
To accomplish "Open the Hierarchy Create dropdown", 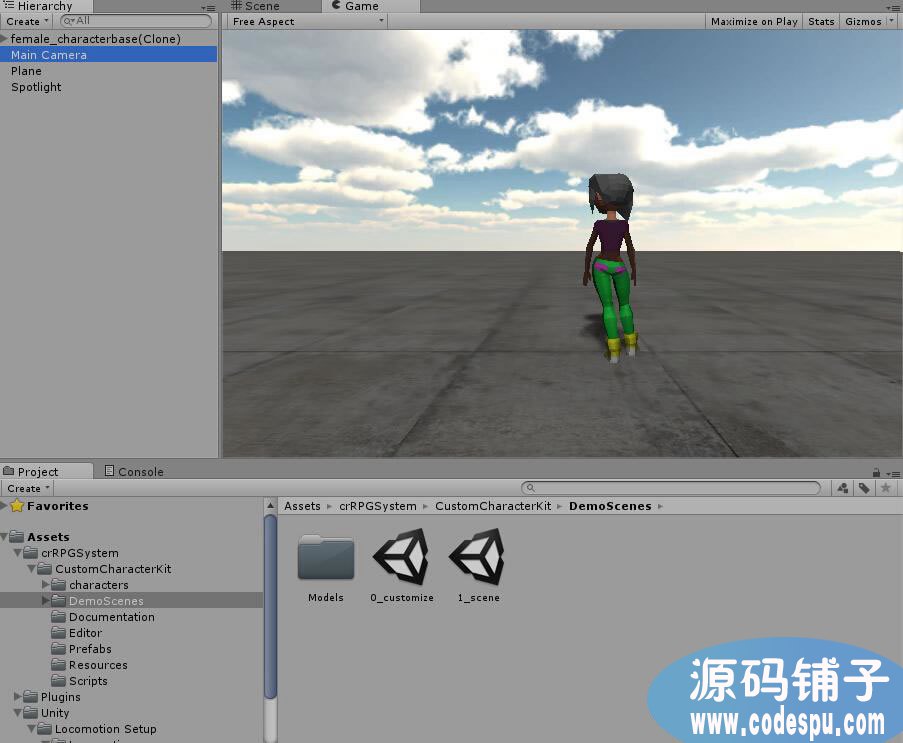I will (27, 21).
